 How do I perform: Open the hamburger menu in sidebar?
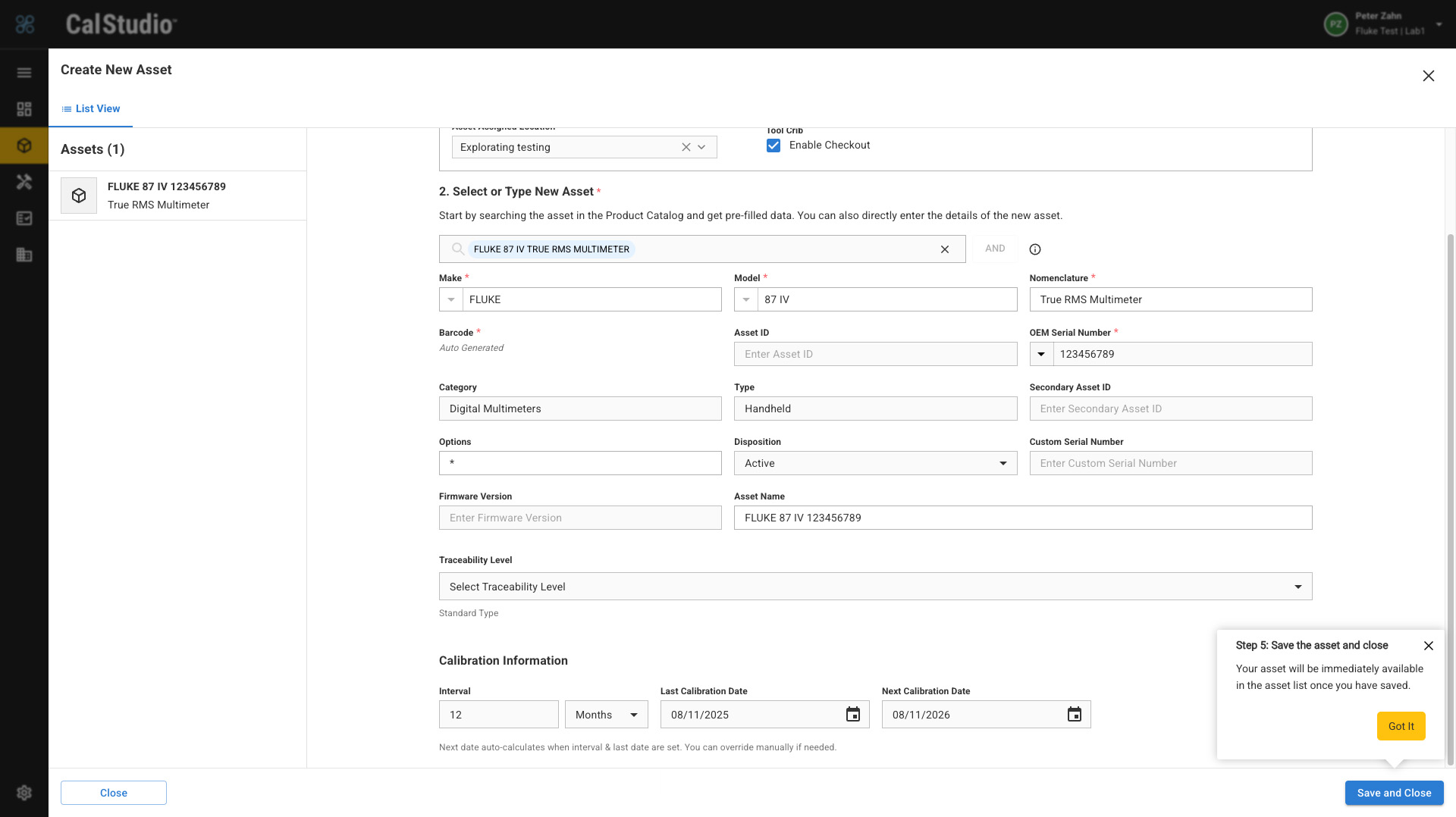pyautogui.click(x=24, y=73)
